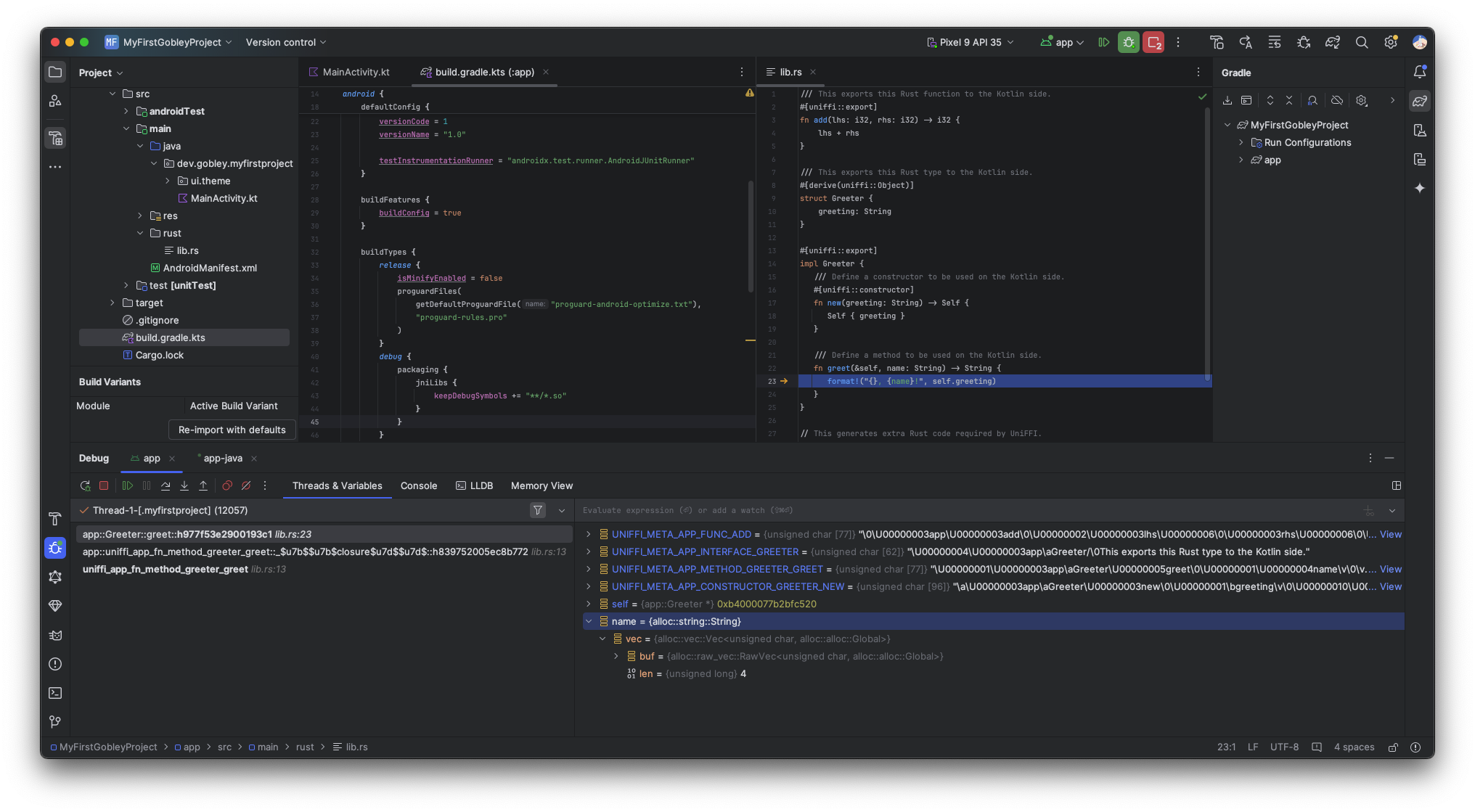Toggle Gradle offline mode icon
The width and height of the screenshot is (1475, 812).
(x=1337, y=100)
